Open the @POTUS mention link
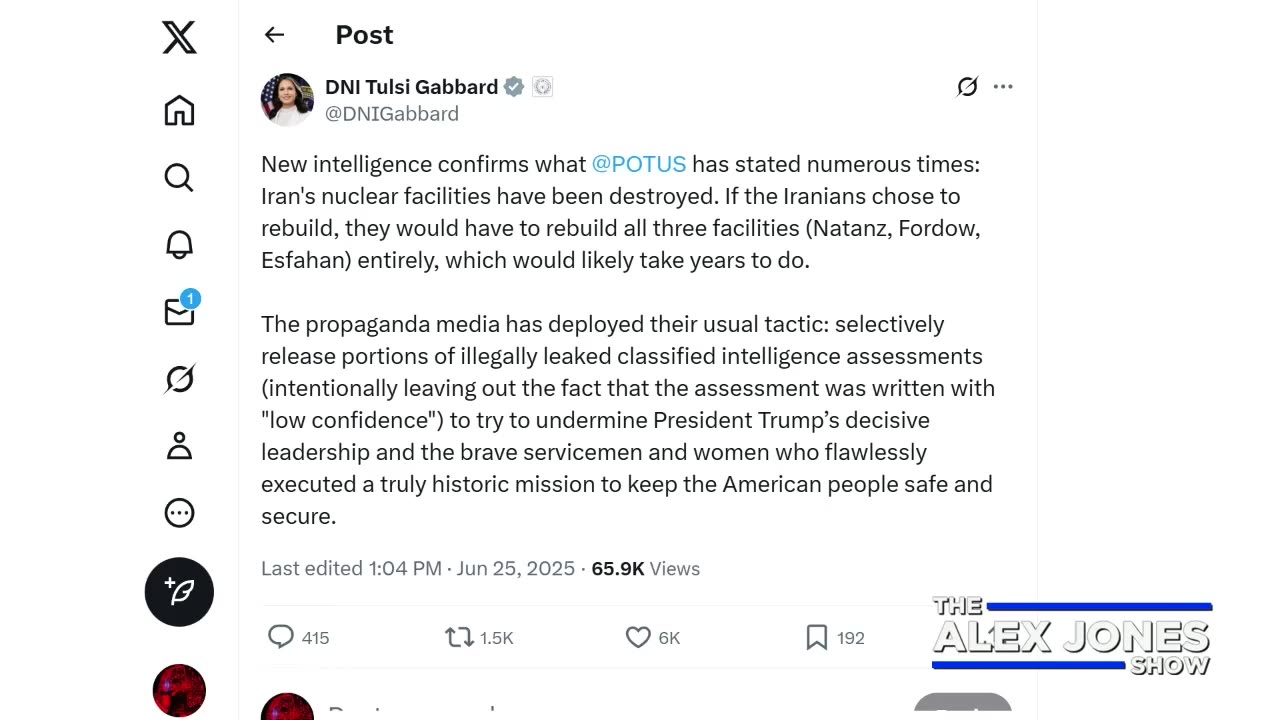This screenshot has width=1280, height=720. coord(638,164)
